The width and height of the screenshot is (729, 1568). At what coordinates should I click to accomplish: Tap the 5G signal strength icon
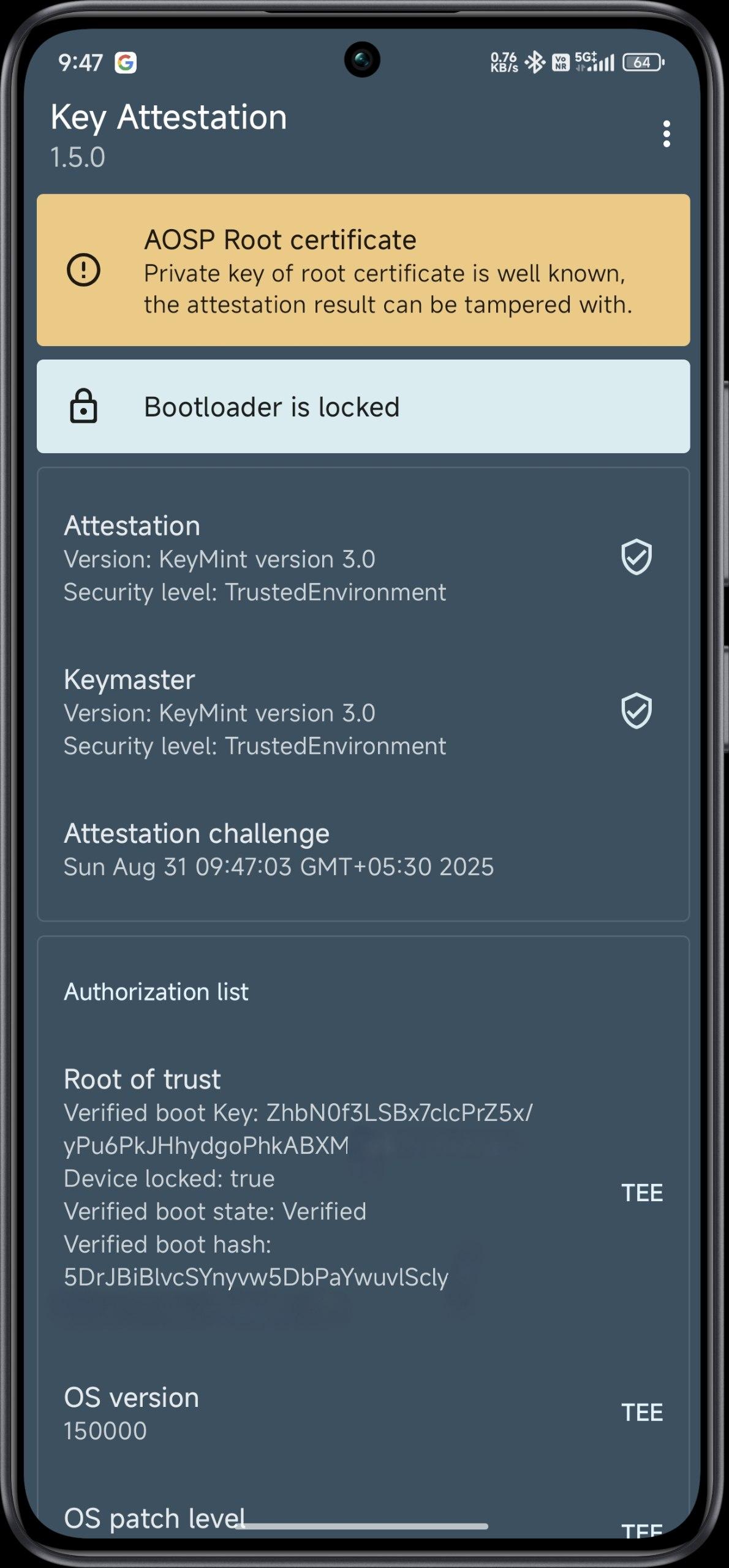coord(594,61)
